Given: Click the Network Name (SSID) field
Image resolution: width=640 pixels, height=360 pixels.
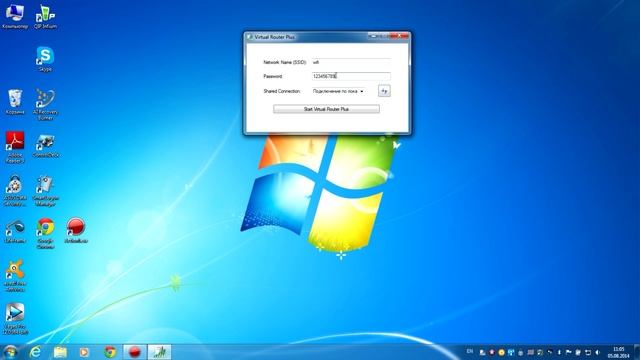Looking at the screenshot, I should click(351, 62).
